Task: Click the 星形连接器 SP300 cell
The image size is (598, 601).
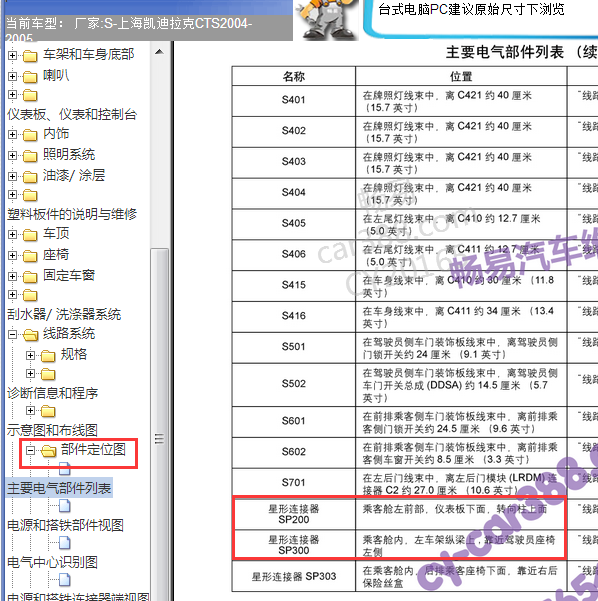Action: [x=294, y=545]
